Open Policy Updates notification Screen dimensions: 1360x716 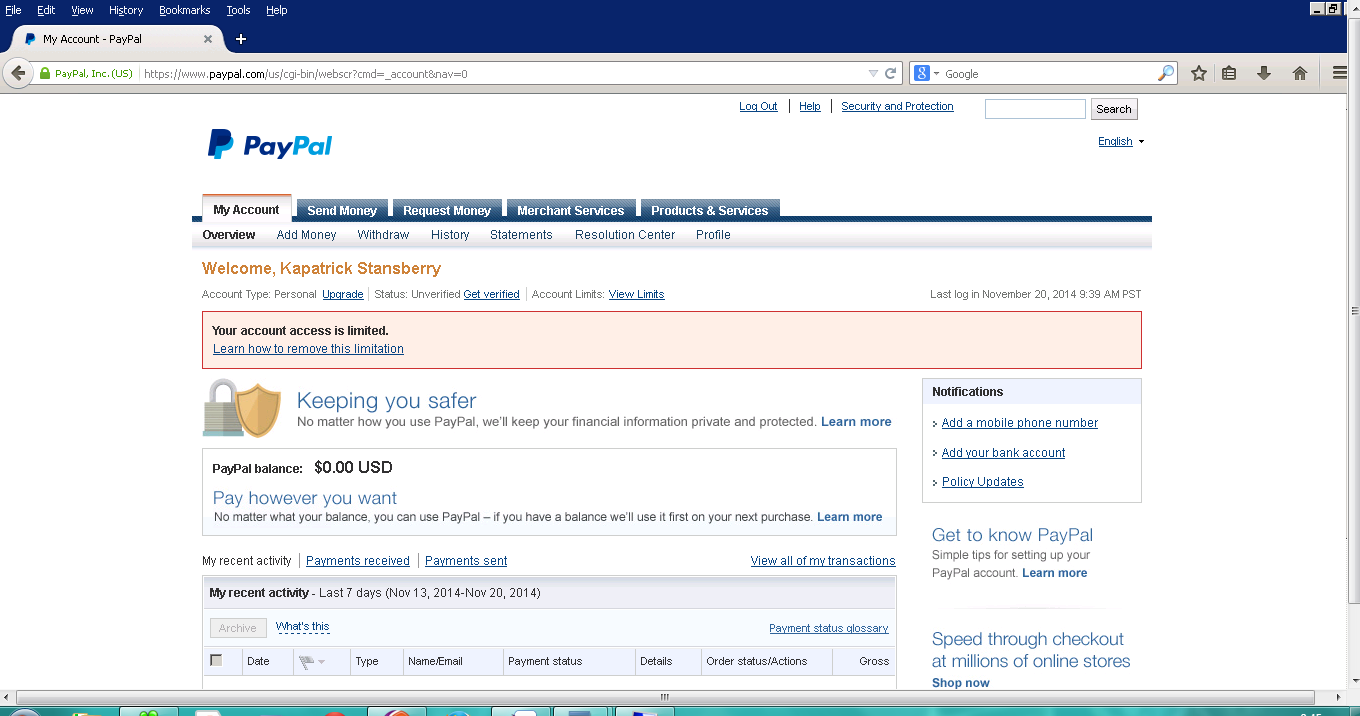pyautogui.click(x=982, y=482)
